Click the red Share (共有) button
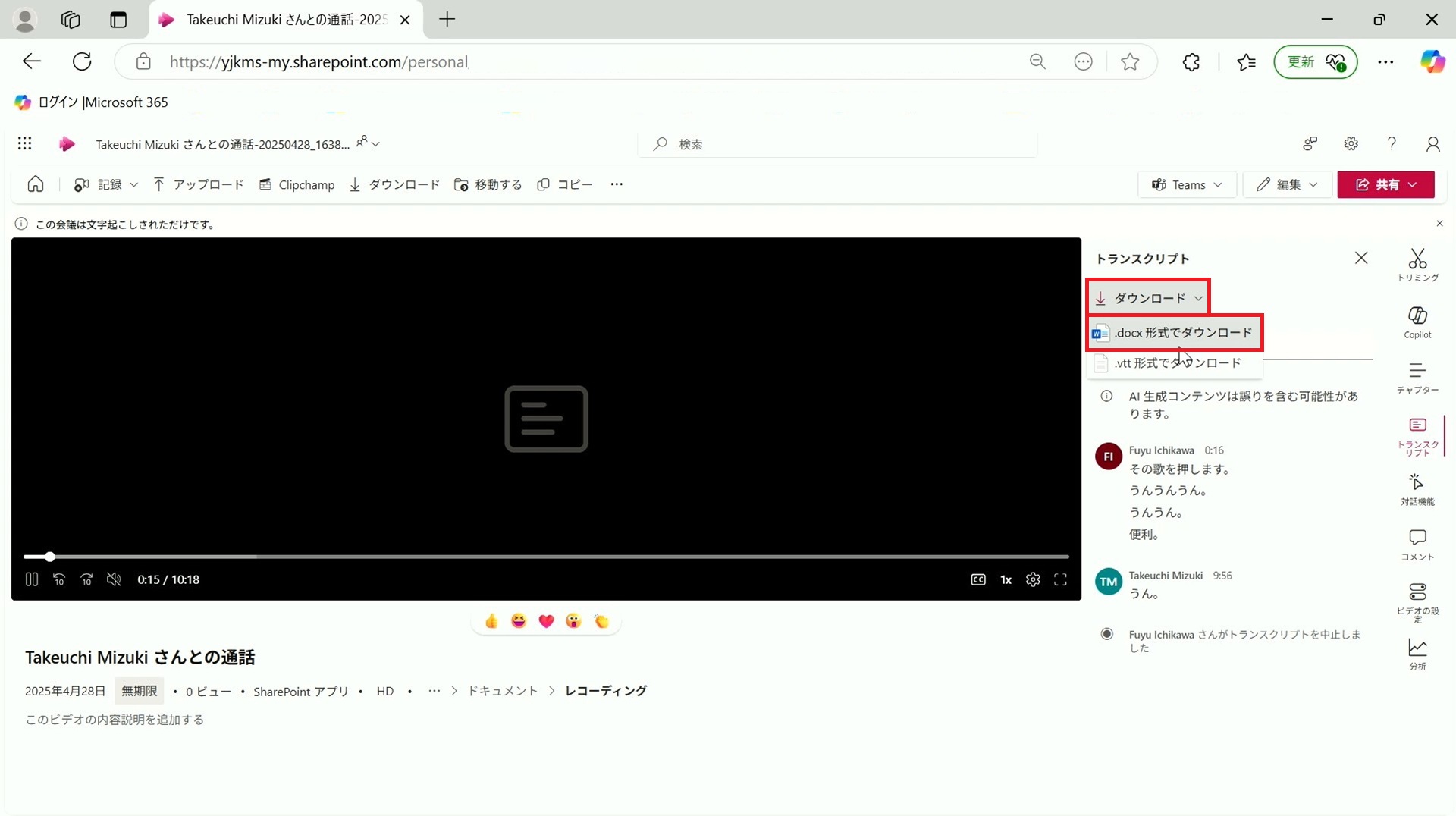Screen dimensions: 1456x816 point(1385,184)
